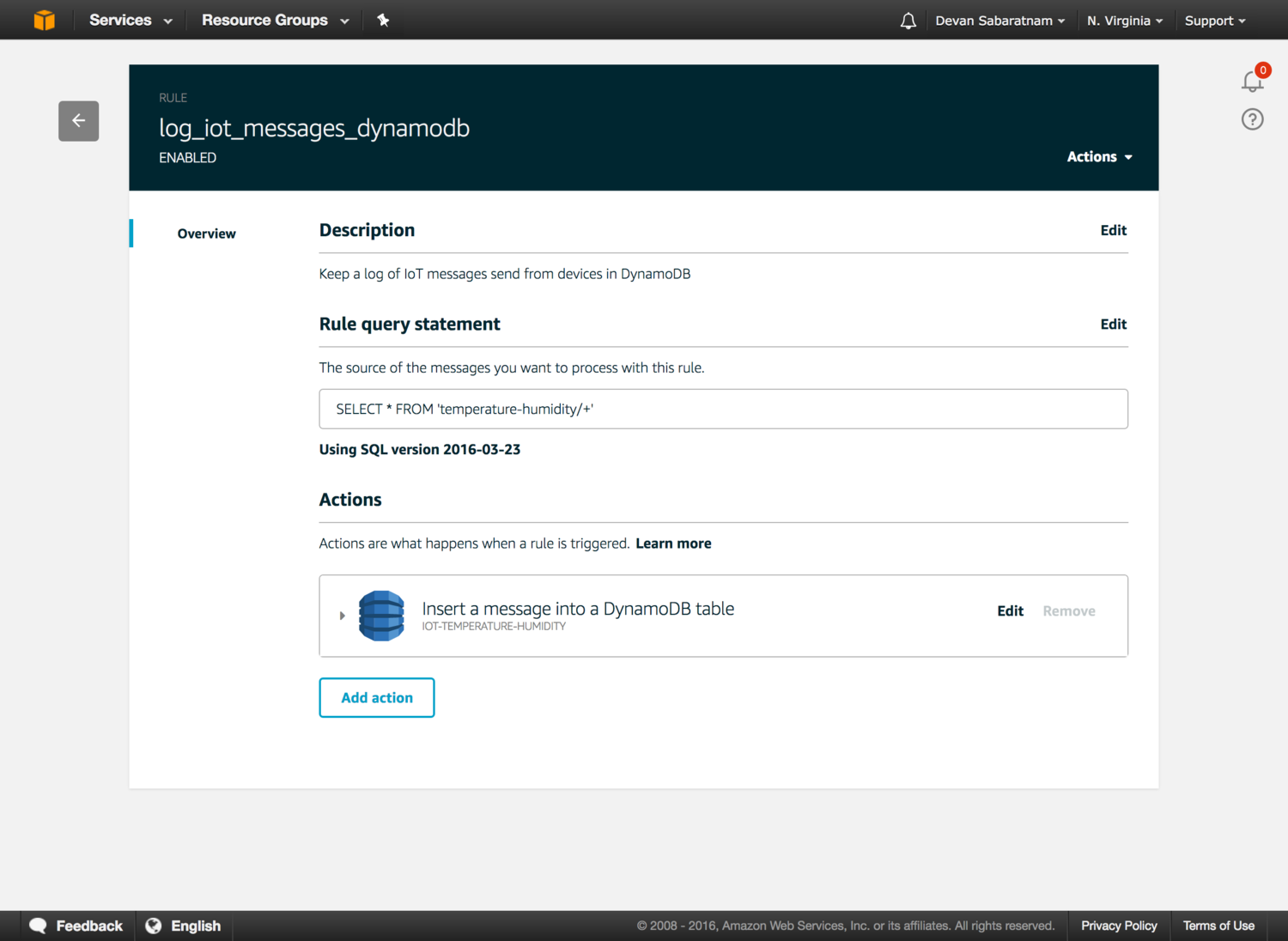
Task: Click the Rule query statement heading
Action: (x=410, y=324)
